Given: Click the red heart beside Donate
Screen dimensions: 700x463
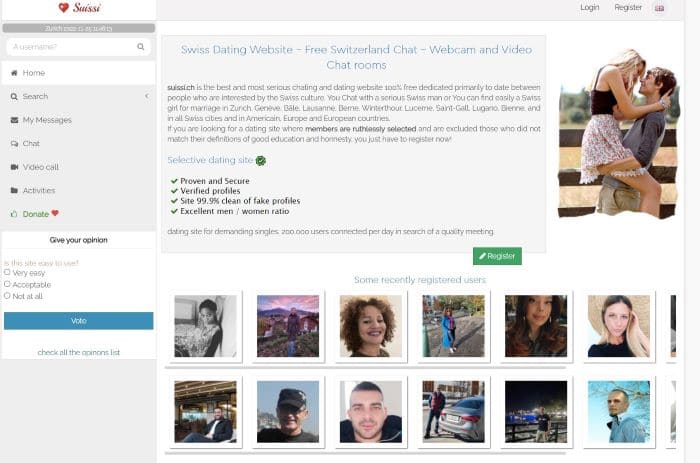Looking at the screenshot, I should (55, 213).
